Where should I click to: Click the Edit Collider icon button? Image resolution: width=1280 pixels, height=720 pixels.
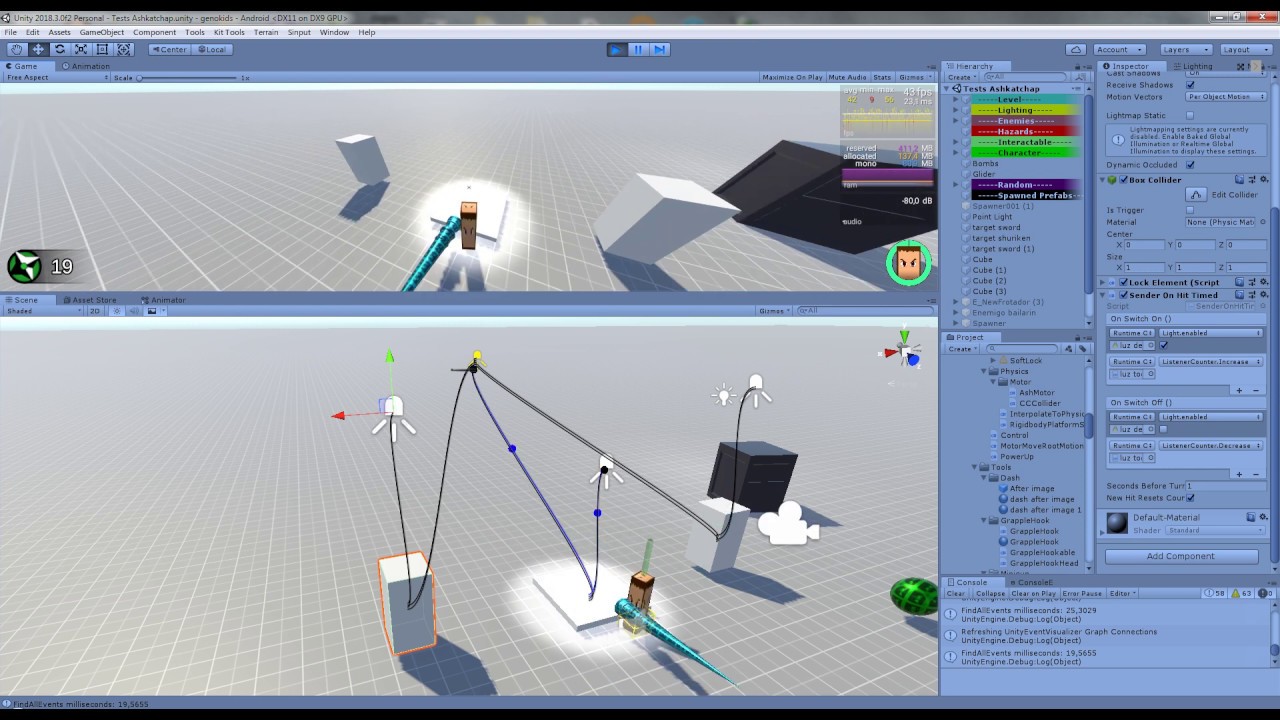pyautogui.click(x=1196, y=194)
